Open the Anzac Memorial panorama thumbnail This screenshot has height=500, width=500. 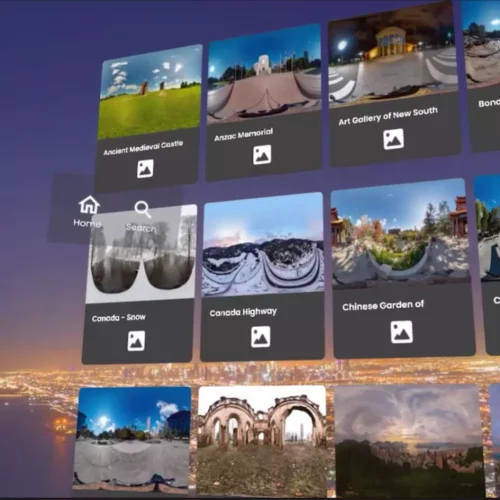(x=264, y=74)
